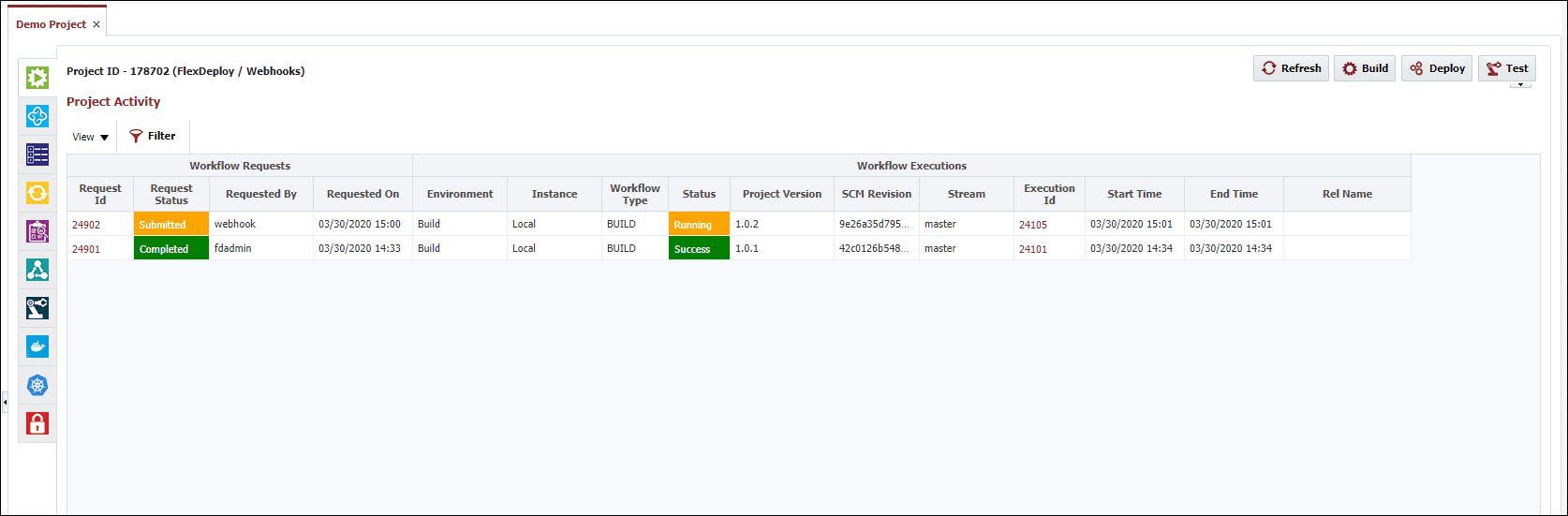Open execution ID 24101 link

1033,249
